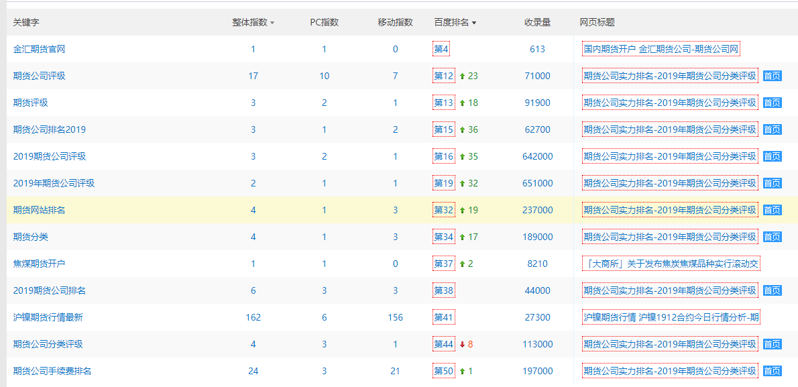Open keyword link 焦煤期货开户
The height and width of the screenshot is (387, 798).
point(39,264)
